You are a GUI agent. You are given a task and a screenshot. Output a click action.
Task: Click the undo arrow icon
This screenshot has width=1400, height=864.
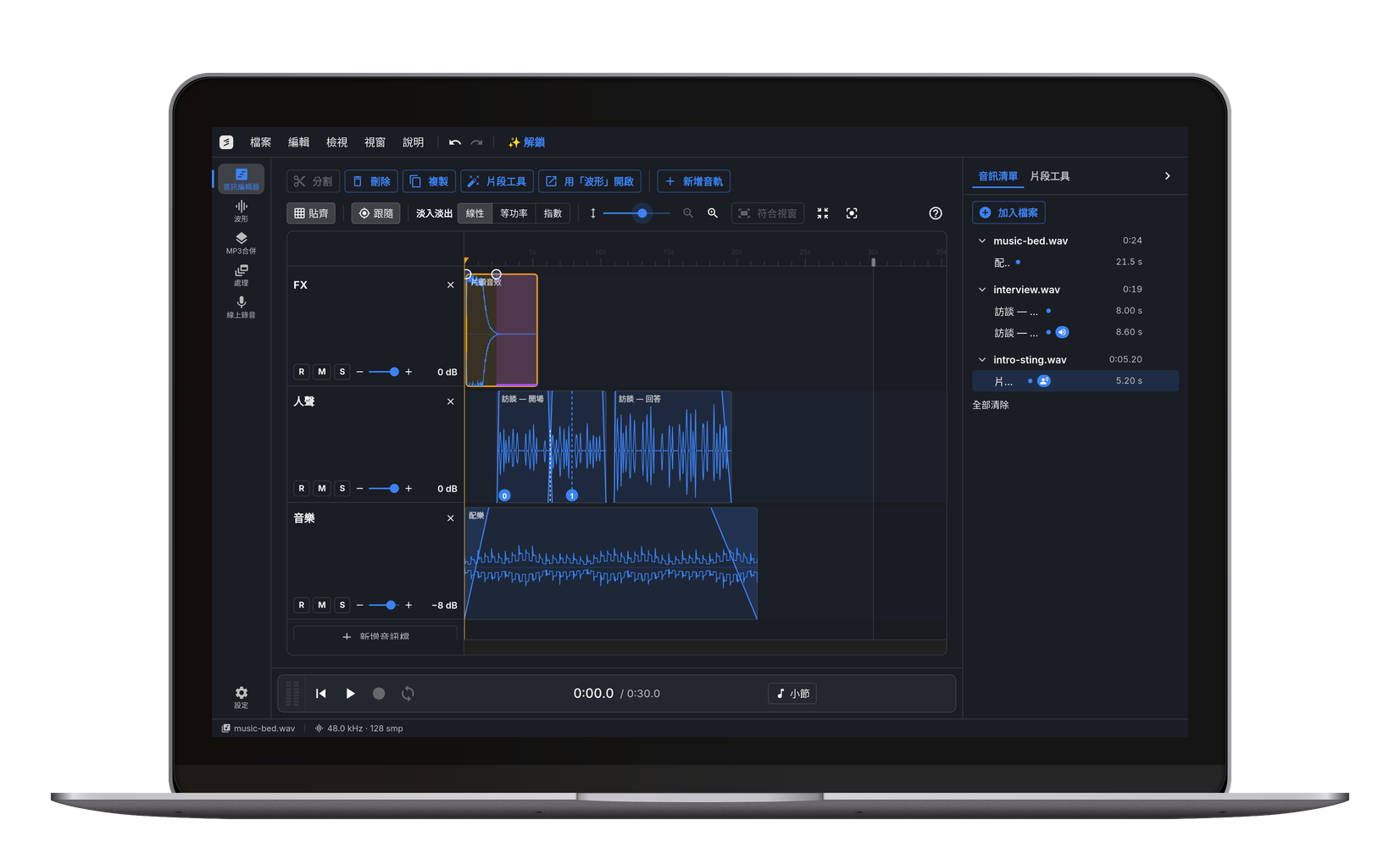[455, 142]
